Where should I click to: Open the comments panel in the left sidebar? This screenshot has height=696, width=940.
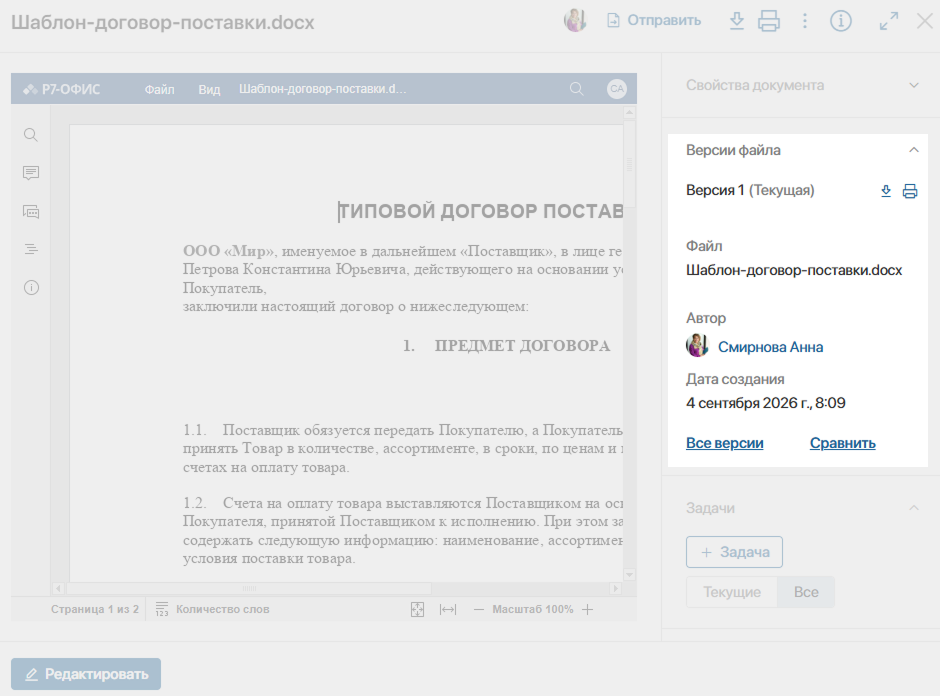tap(31, 173)
